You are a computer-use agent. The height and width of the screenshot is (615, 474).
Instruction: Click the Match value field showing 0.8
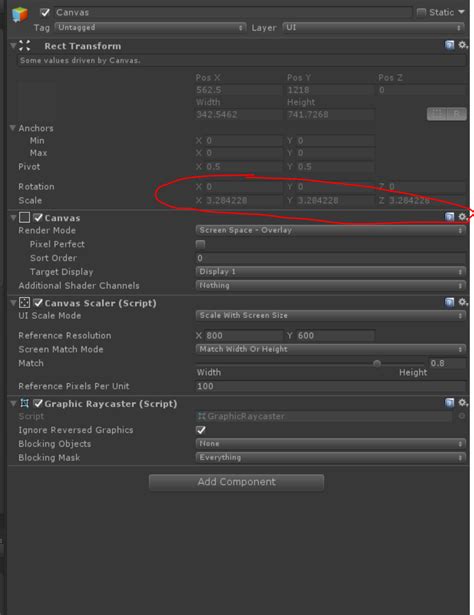click(x=447, y=363)
